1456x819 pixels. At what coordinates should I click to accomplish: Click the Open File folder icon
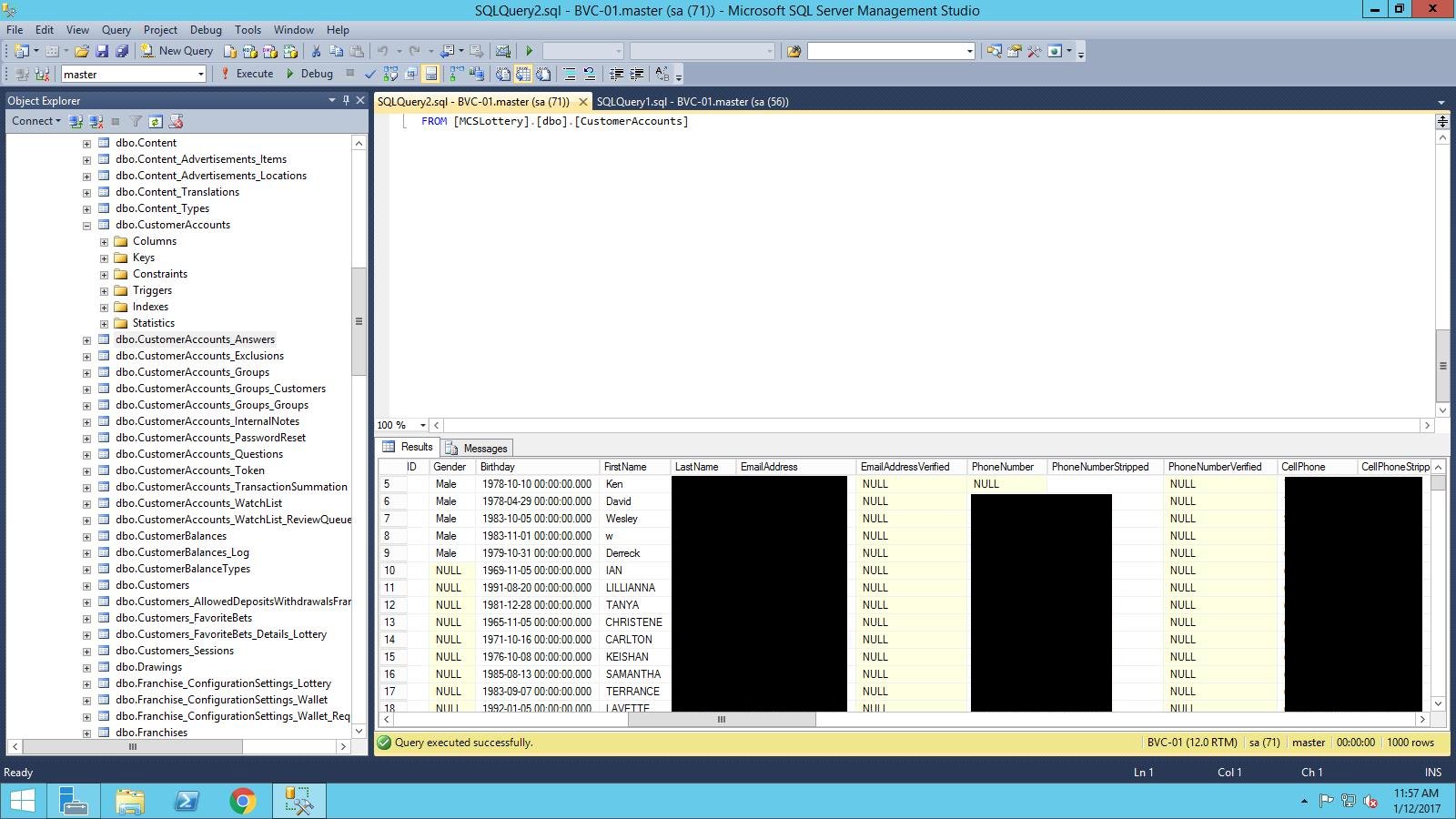tap(82, 51)
